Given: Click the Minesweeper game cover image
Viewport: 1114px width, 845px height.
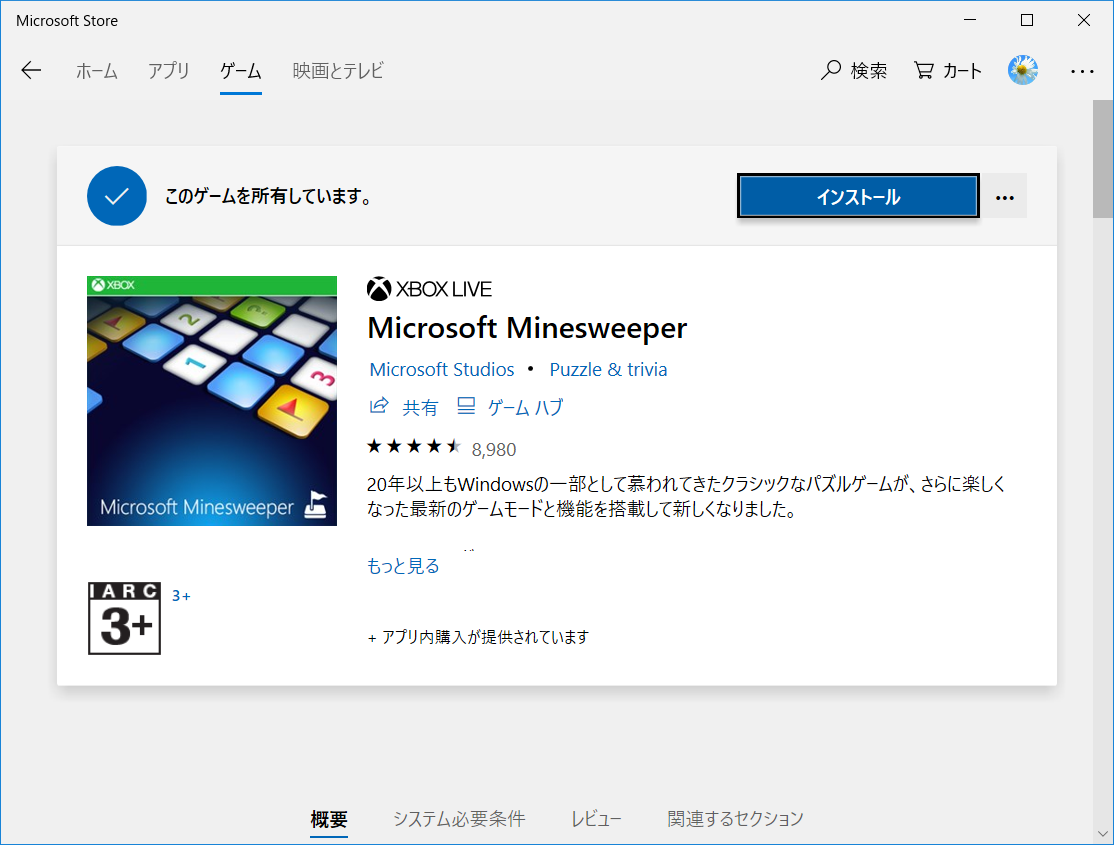Looking at the screenshot, I should point(211,400).
